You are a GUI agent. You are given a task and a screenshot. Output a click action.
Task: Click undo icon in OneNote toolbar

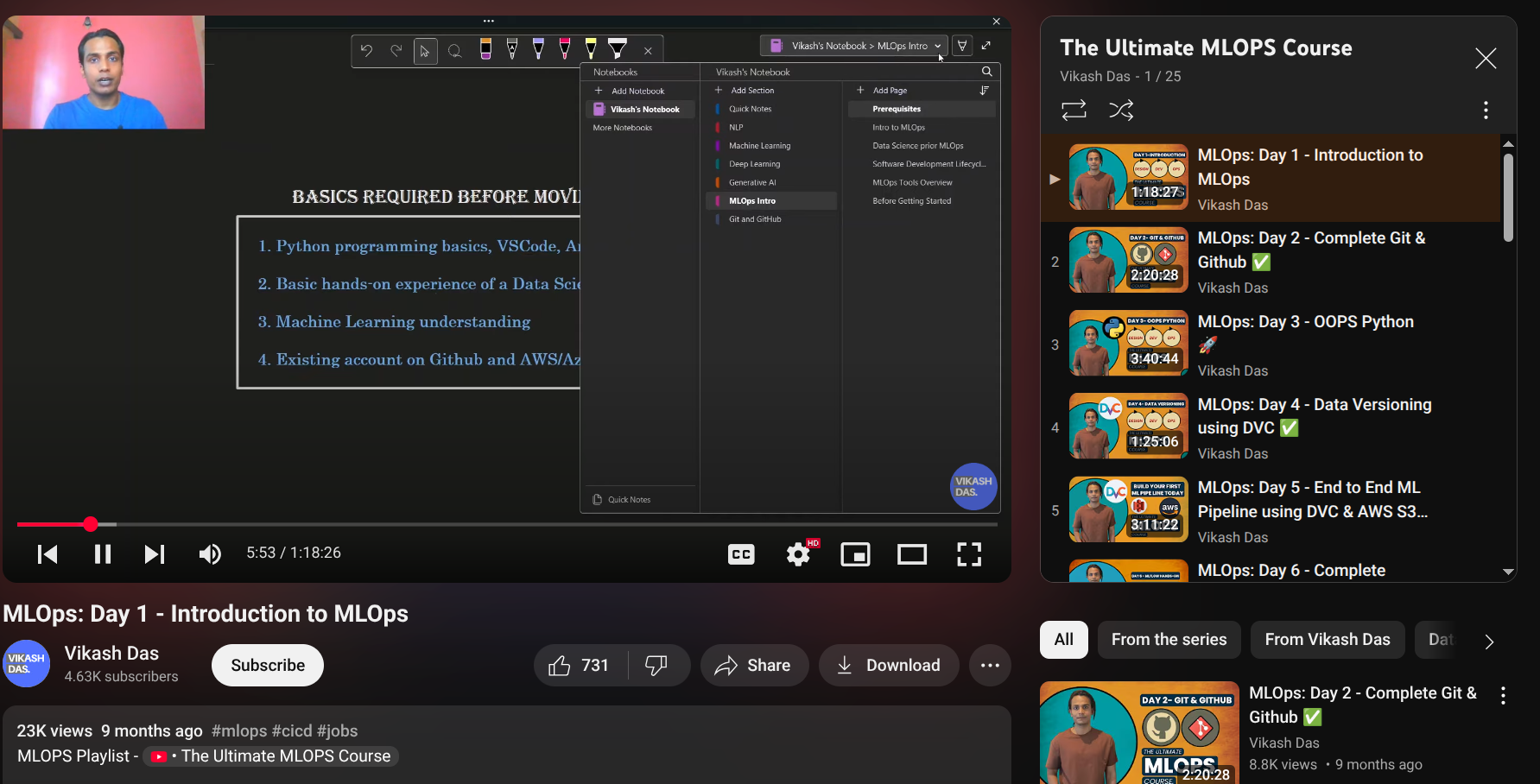[366, 51]
